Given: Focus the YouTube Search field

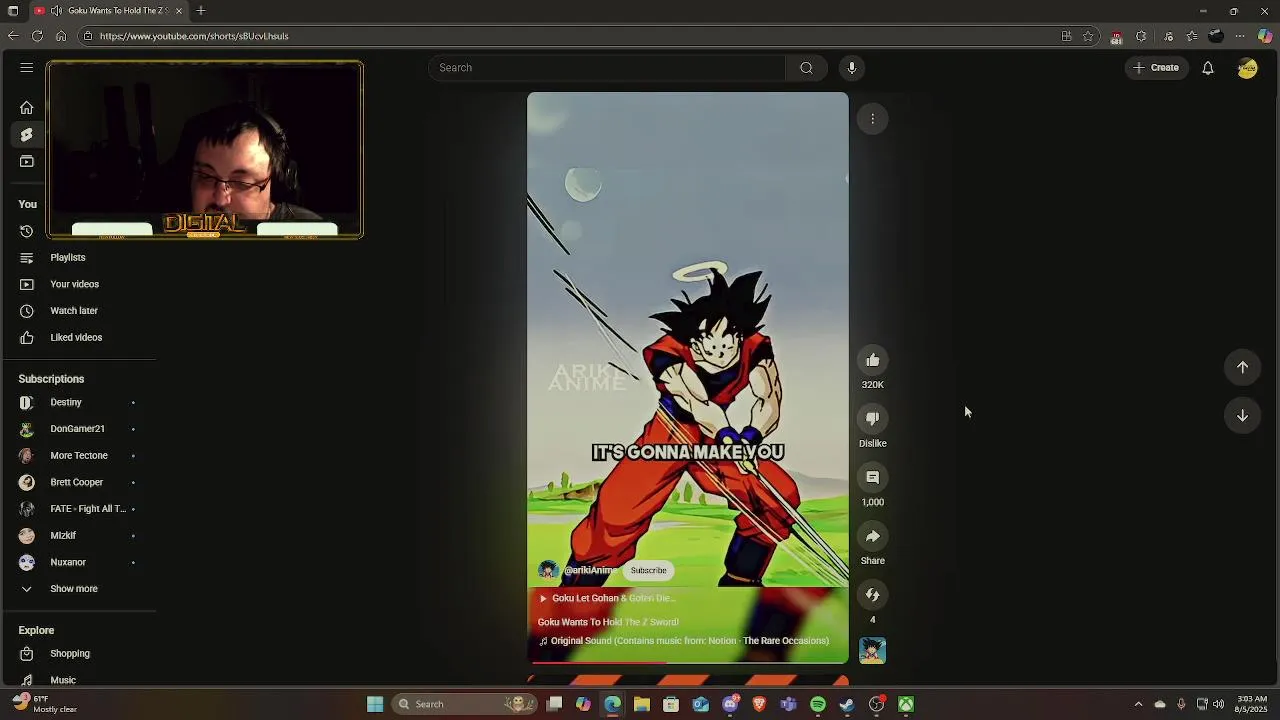Looking at the screenshot, I should tap(608, 68).
